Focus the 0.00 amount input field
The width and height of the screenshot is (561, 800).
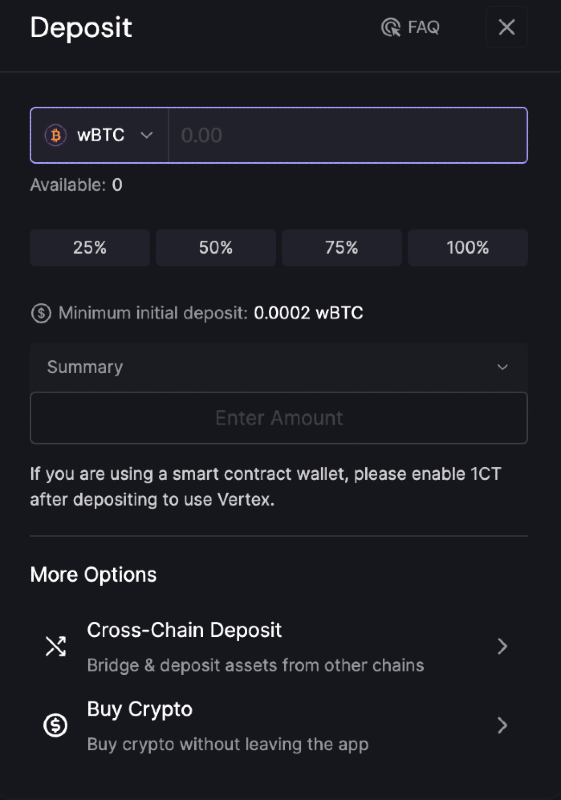[x=348, y=135]
